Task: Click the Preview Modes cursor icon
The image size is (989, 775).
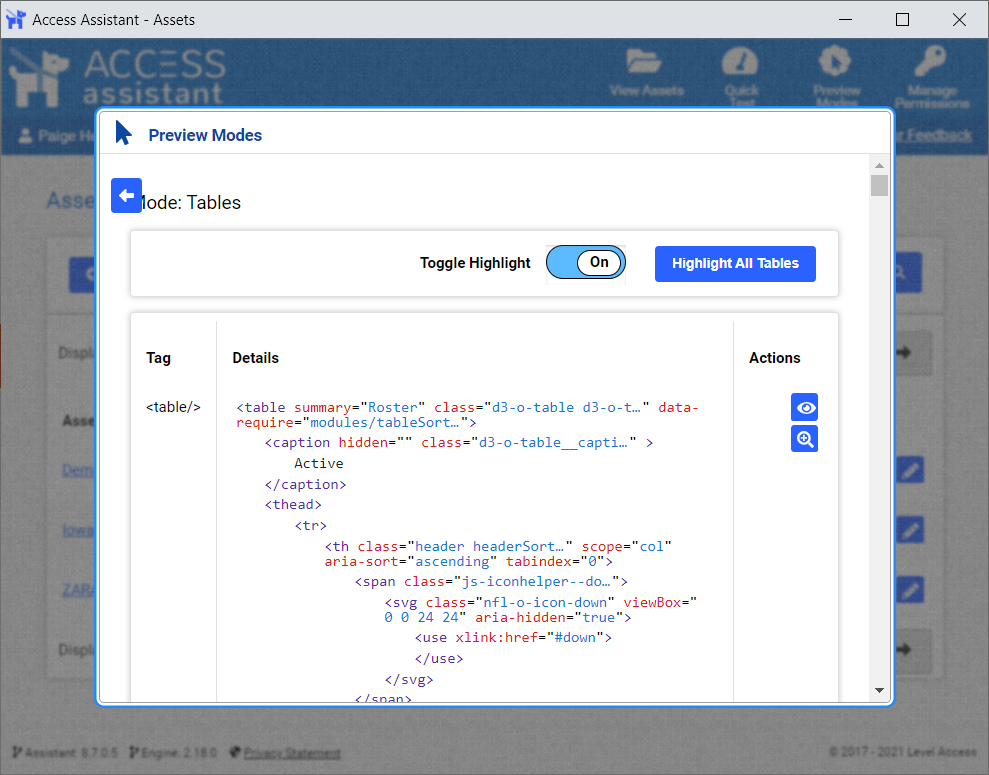Action: [x=124, y=133]
